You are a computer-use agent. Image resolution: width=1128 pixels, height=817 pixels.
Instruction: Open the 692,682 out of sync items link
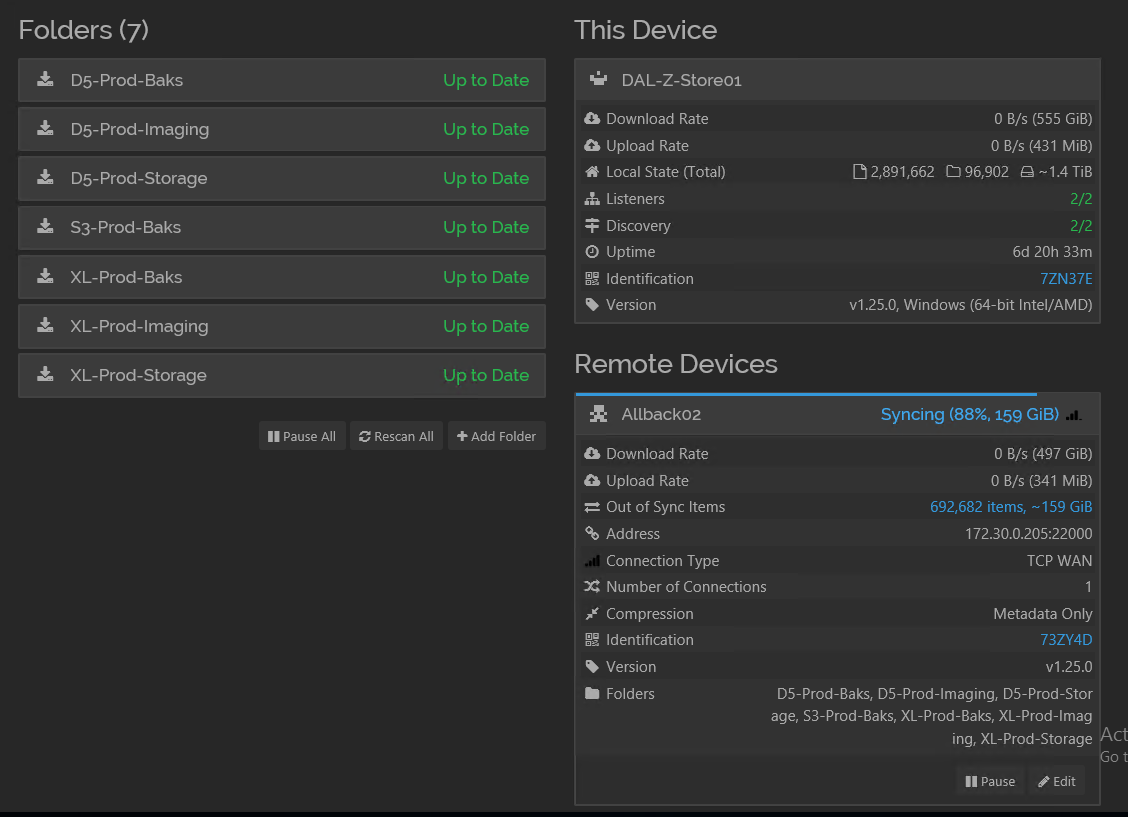click(x=1011, y=507)
